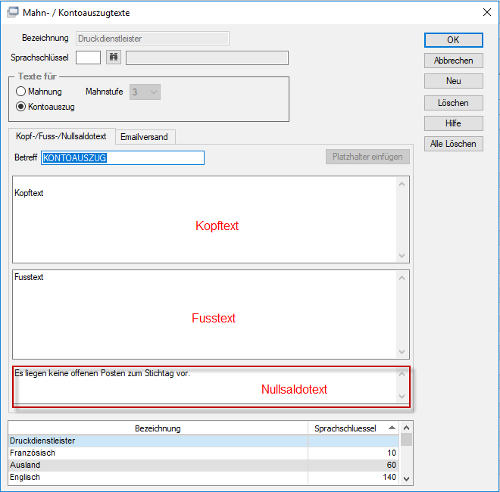
Task: Close the Mahn- / Kontoauszugtexte dialog
Action: [x=487, y=12]
